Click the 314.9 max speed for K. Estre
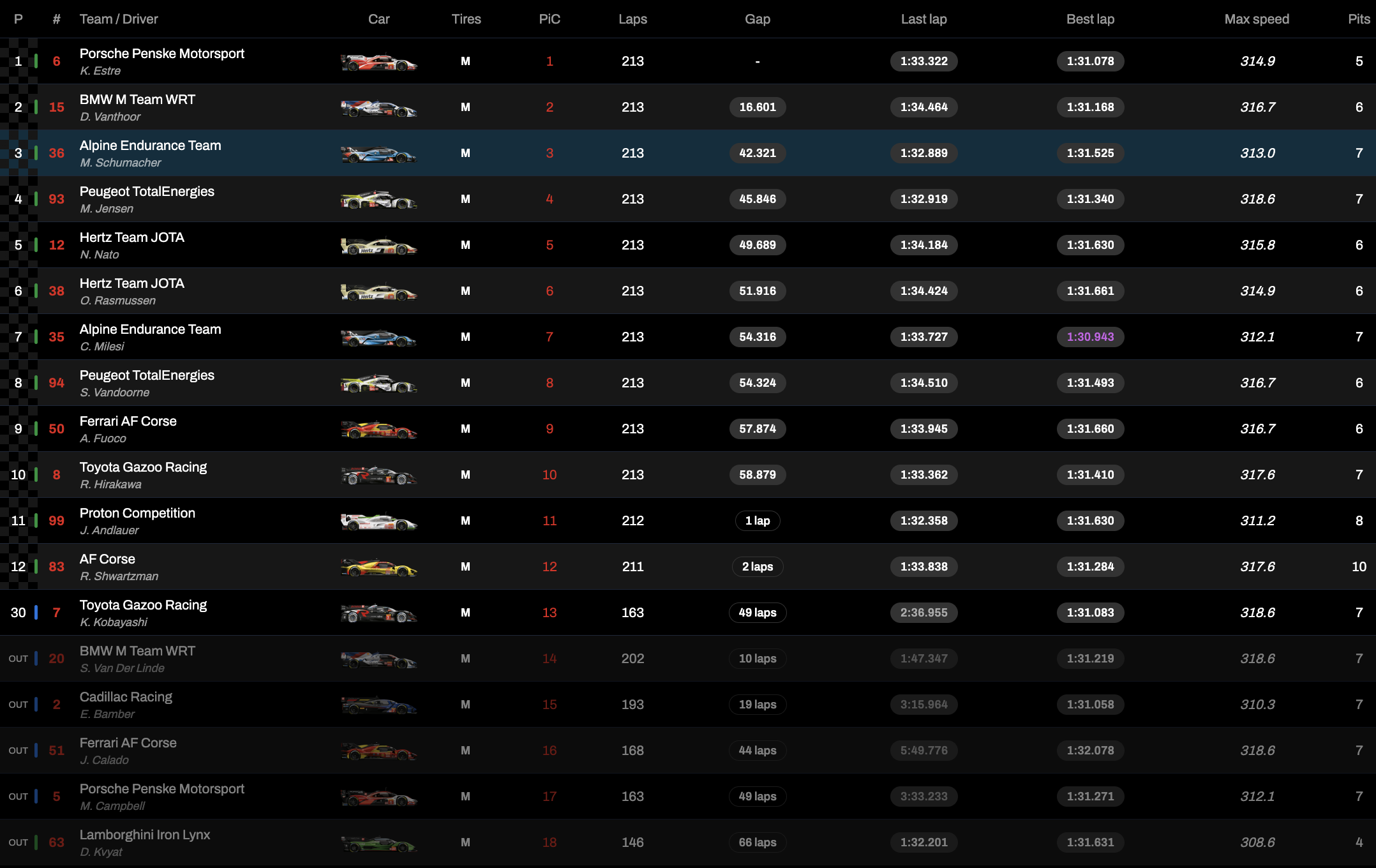The height and width of the screenshot is (868, 1376). pos(1257,61)
